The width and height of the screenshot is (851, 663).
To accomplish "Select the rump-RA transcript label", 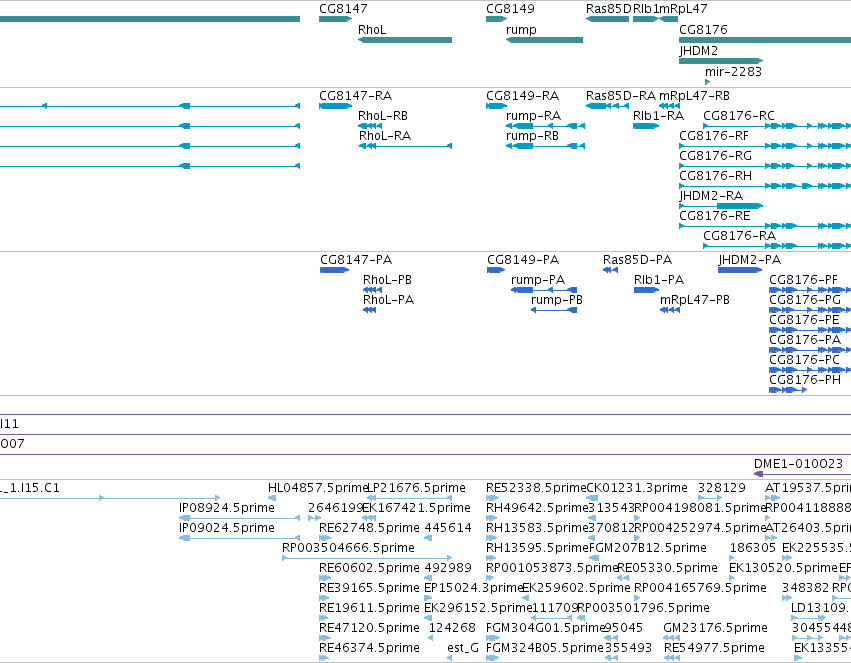I will click(533, 116).
